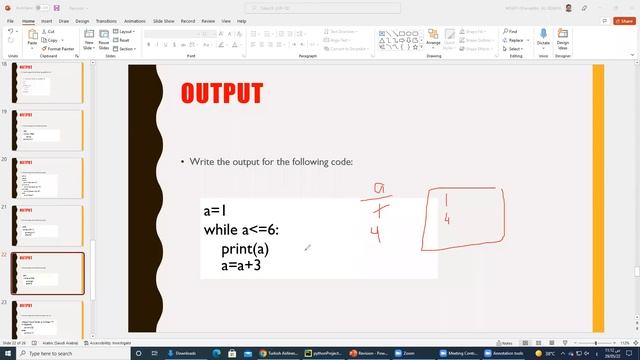640x360 pixels.
Task: Open Reading View from status bar
Action: point(551,343)
